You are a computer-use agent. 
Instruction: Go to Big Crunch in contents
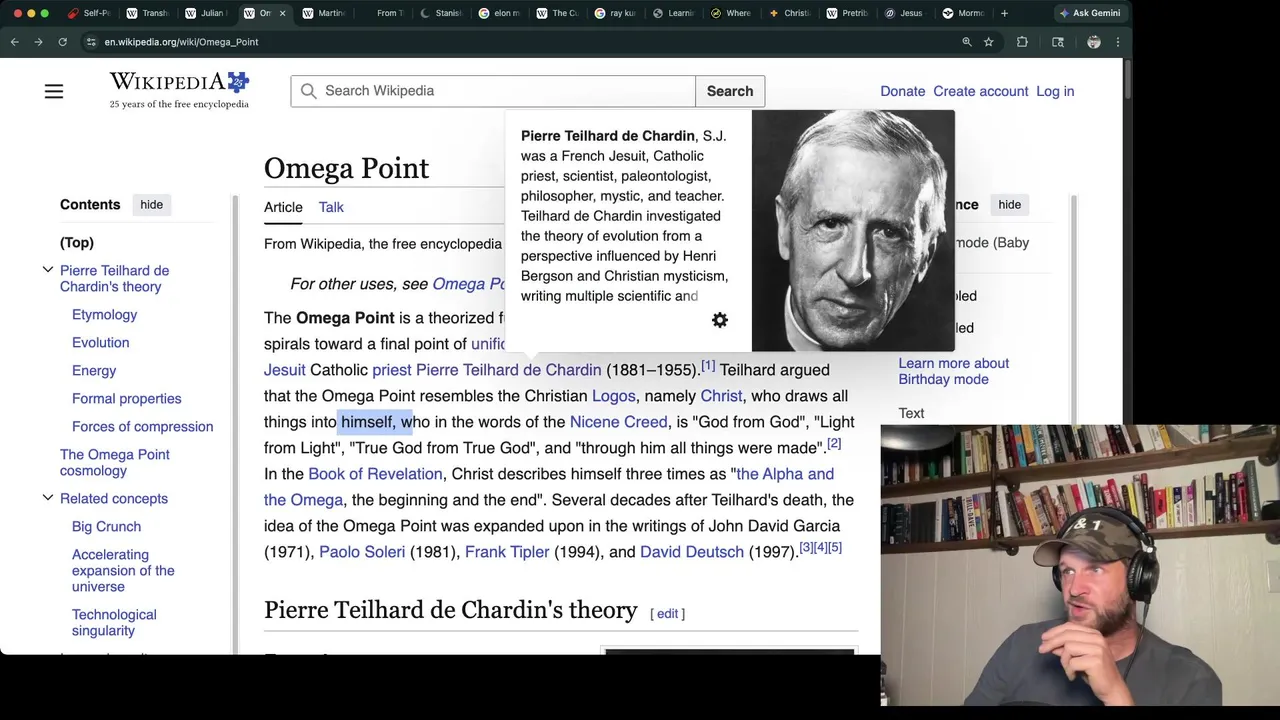click(106, 526)
